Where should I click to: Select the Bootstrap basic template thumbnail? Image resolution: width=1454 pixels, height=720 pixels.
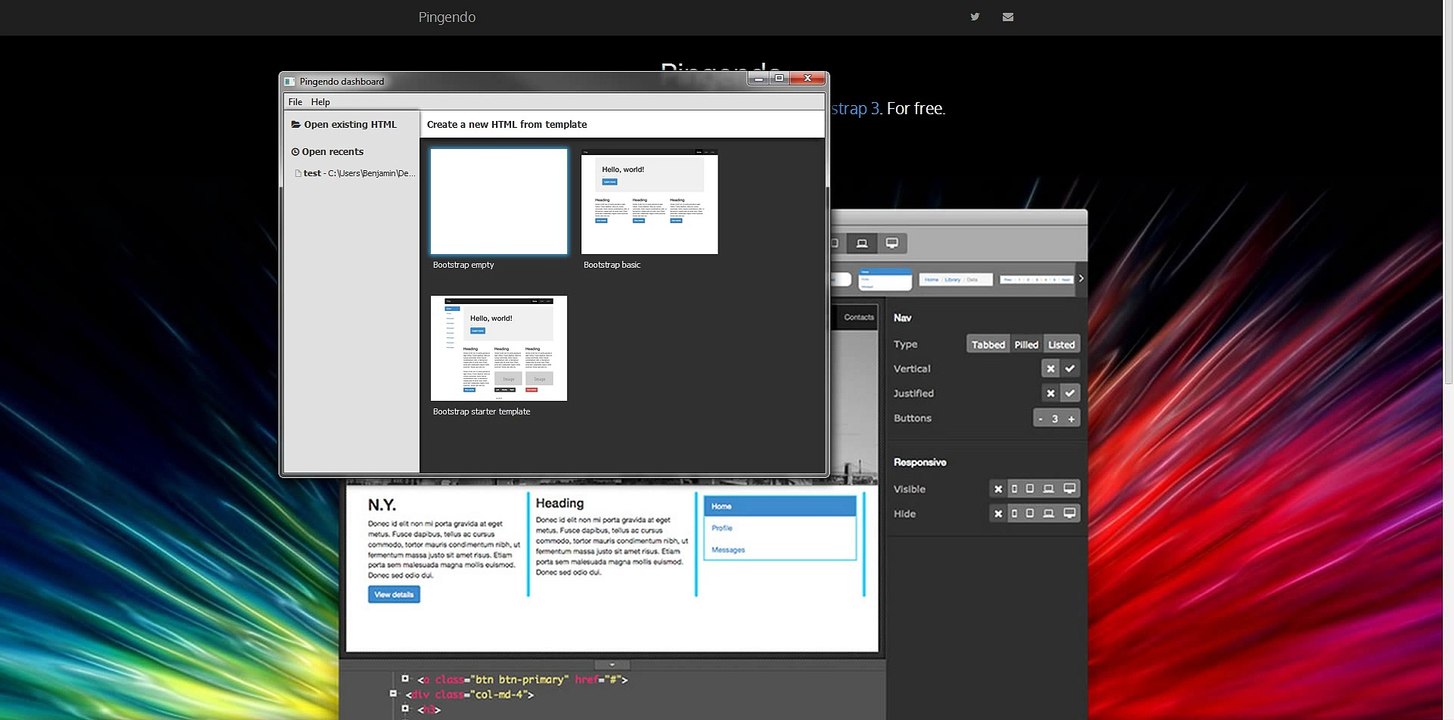tap(649, 201)
